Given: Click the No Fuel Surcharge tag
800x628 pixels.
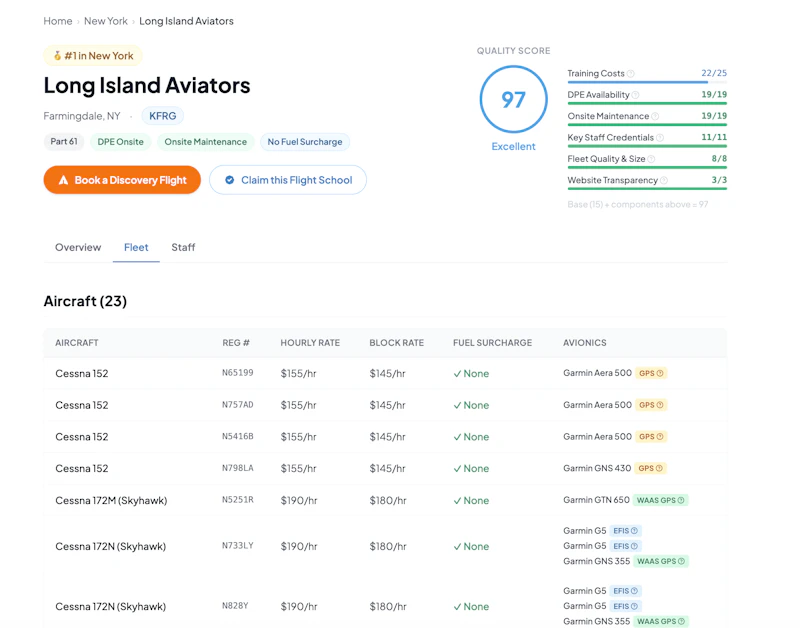Looking at the screenshot, I should [305, 142].
